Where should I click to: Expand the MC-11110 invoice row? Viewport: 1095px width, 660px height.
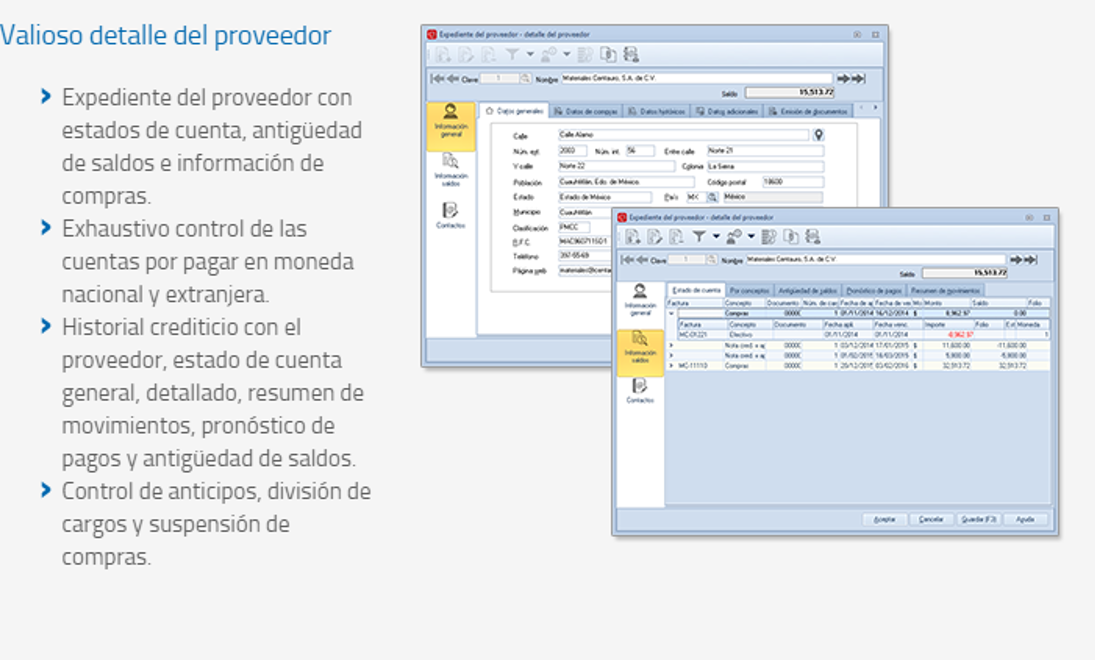(672, 366)
